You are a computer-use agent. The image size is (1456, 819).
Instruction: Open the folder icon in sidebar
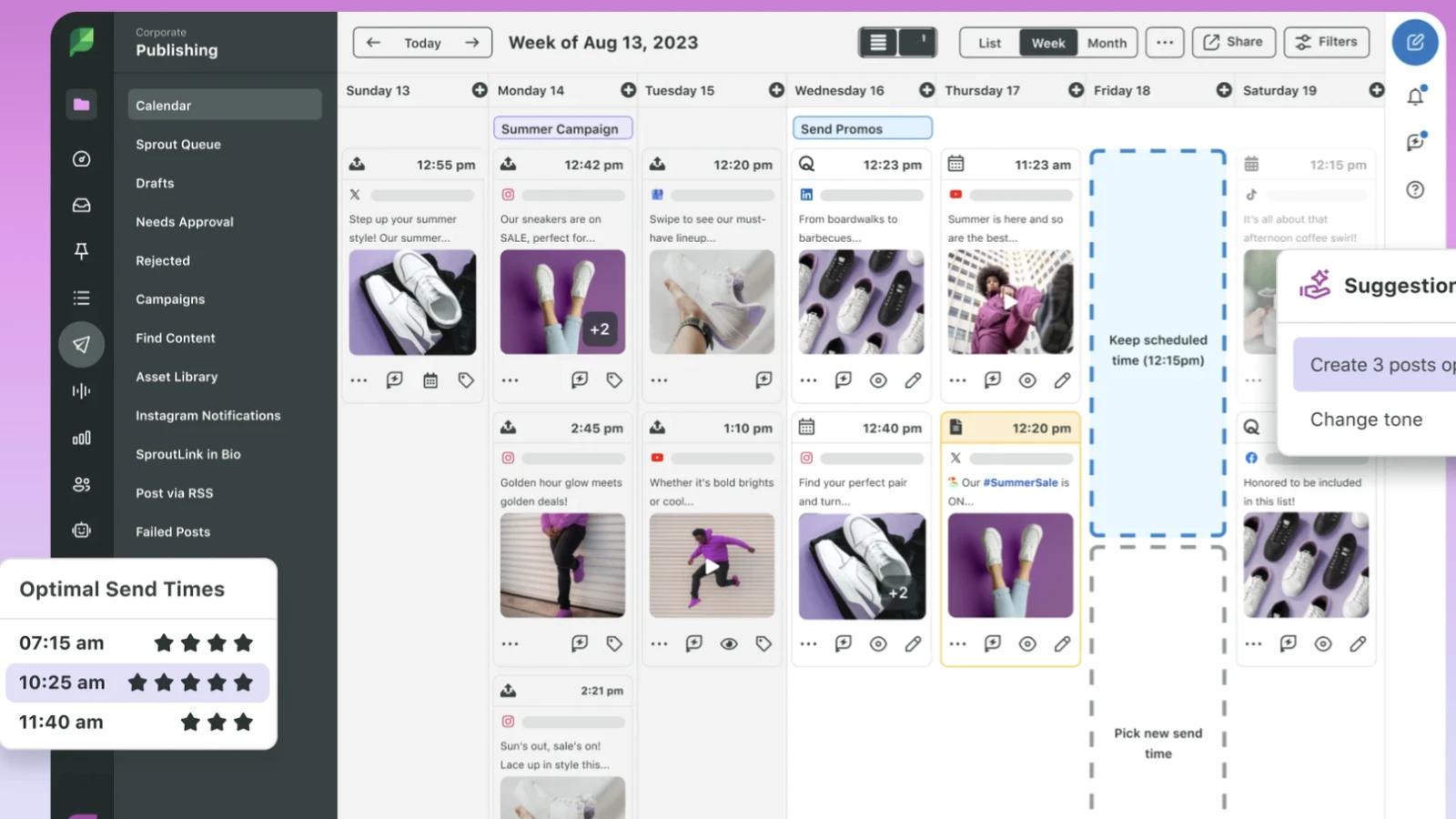pyautogui.click(x=81, y=105)
